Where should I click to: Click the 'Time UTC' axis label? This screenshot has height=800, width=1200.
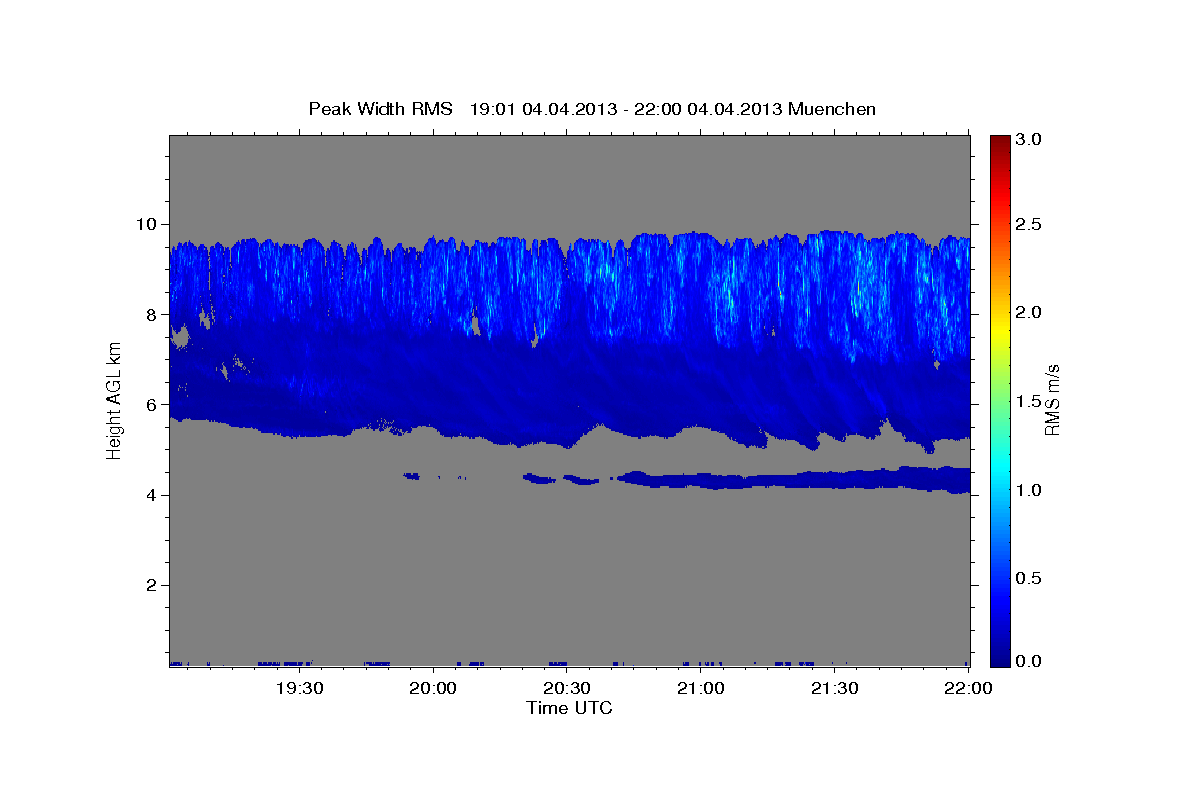569,708
